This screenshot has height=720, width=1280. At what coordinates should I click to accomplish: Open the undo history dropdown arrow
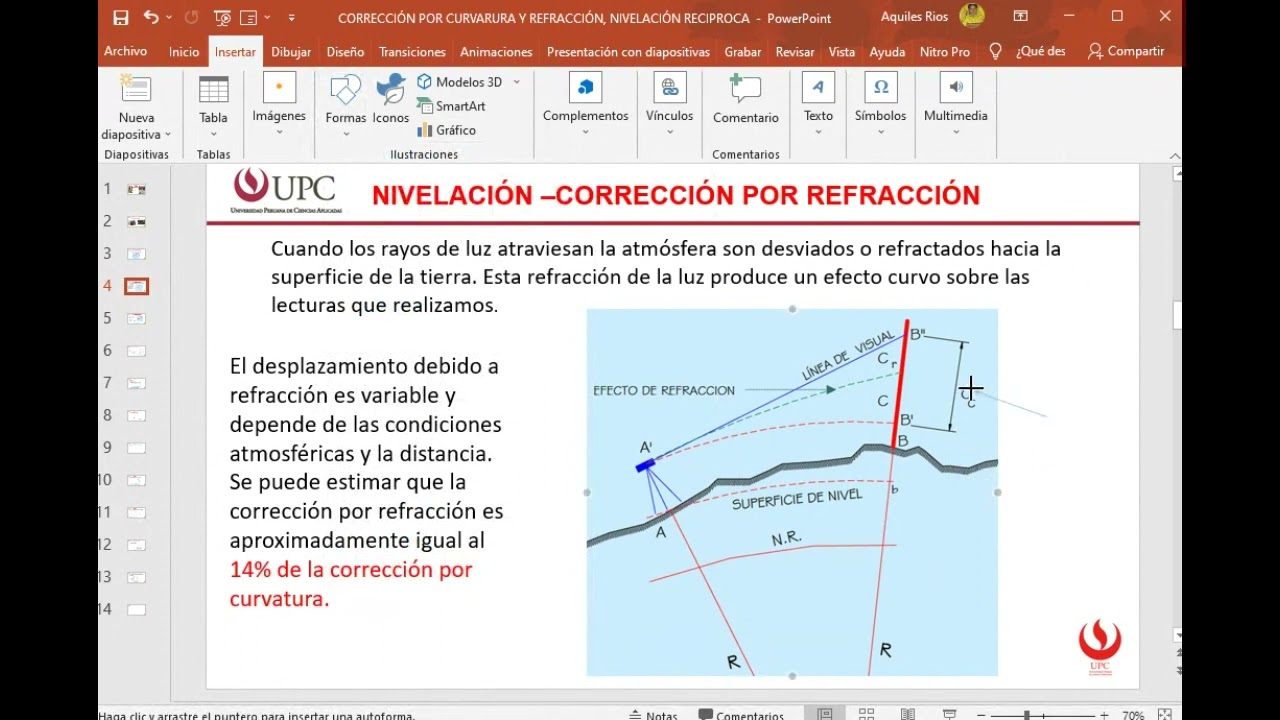click(168, 17)
